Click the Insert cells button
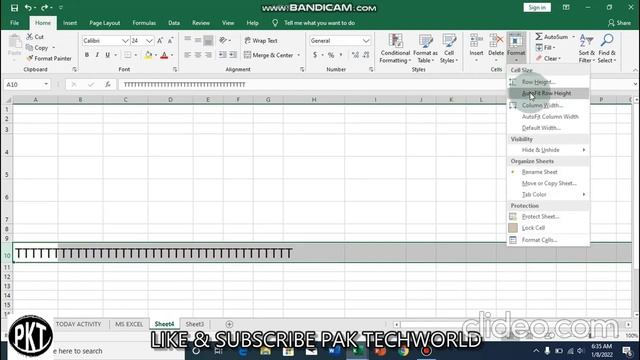The height and width of the screenshot is (360, 640). (476, 49)
